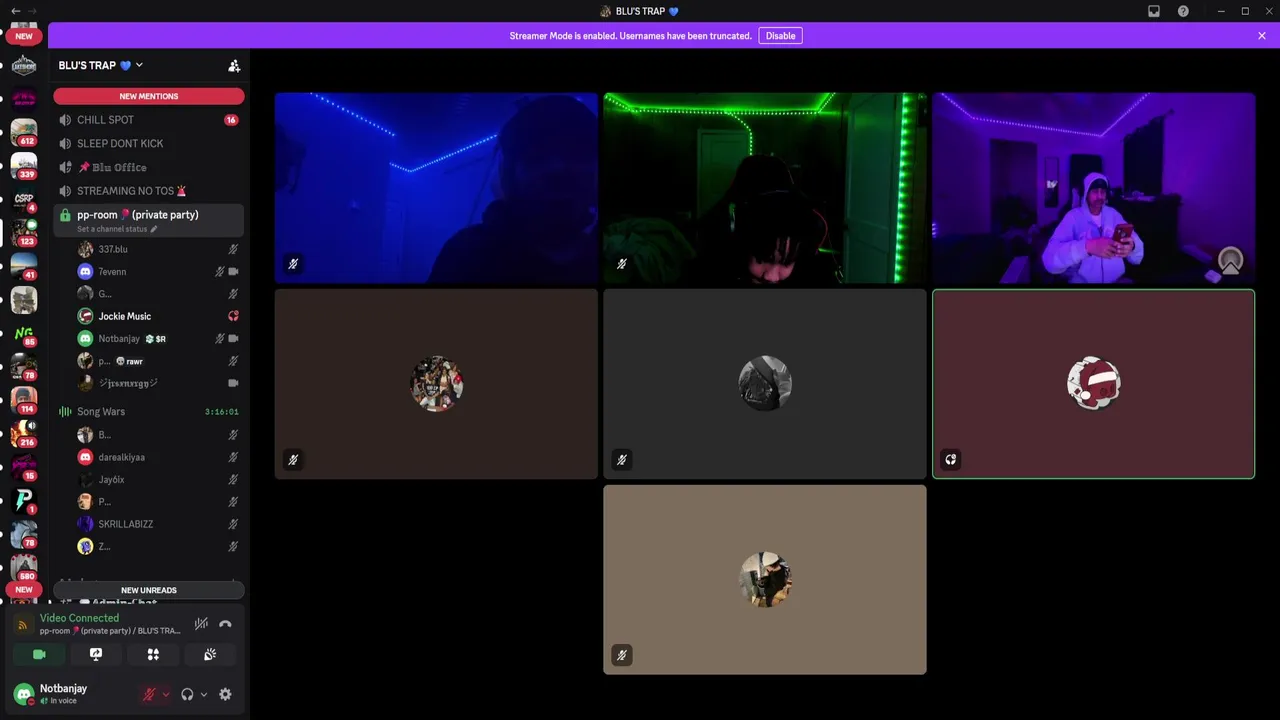Turn off camera with green video button
1280x720 pixels.
(39, 654)
